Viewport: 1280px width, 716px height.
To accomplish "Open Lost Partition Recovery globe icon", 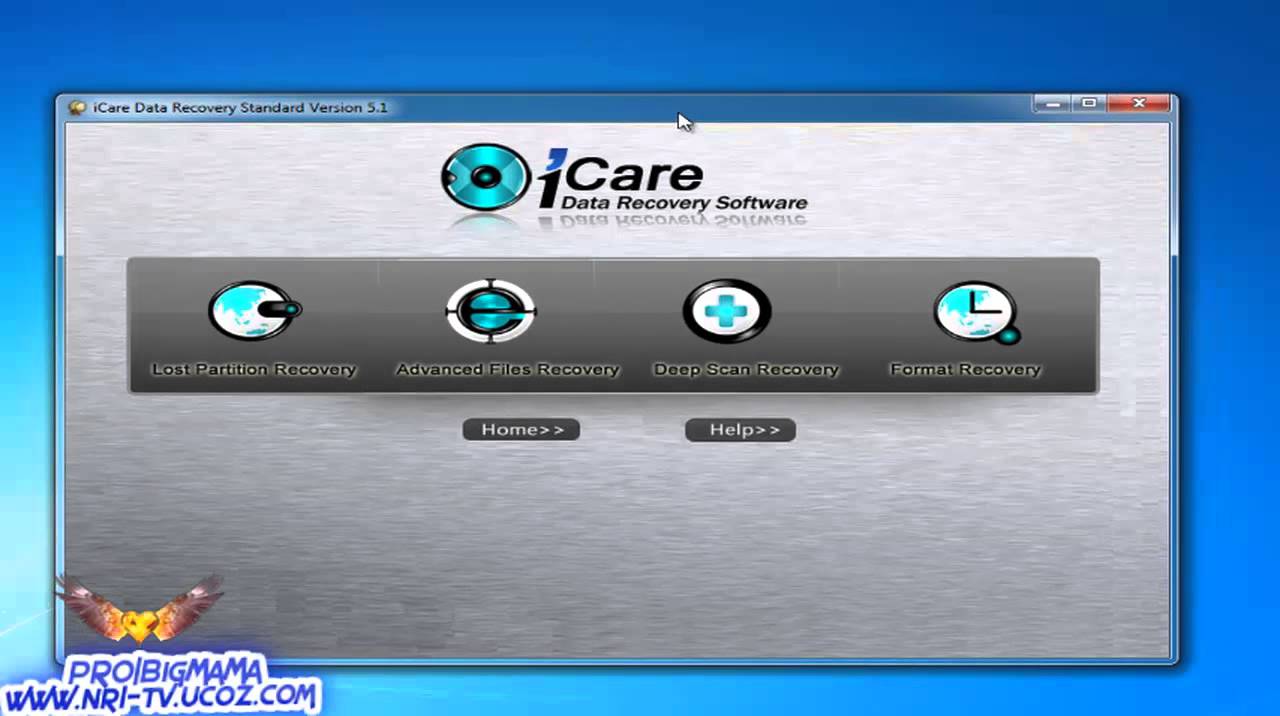I will [x=254, y=311].
